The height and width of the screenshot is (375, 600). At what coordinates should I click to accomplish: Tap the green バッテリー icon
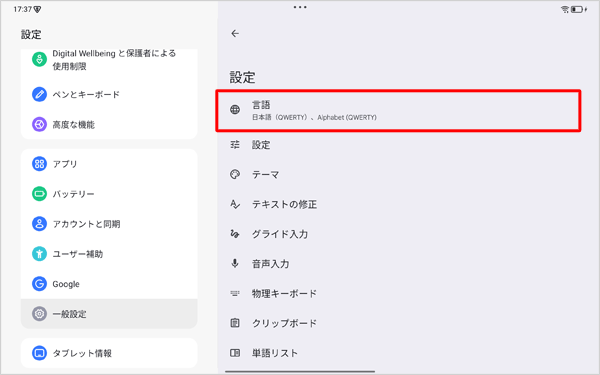(x=39, y=194)
